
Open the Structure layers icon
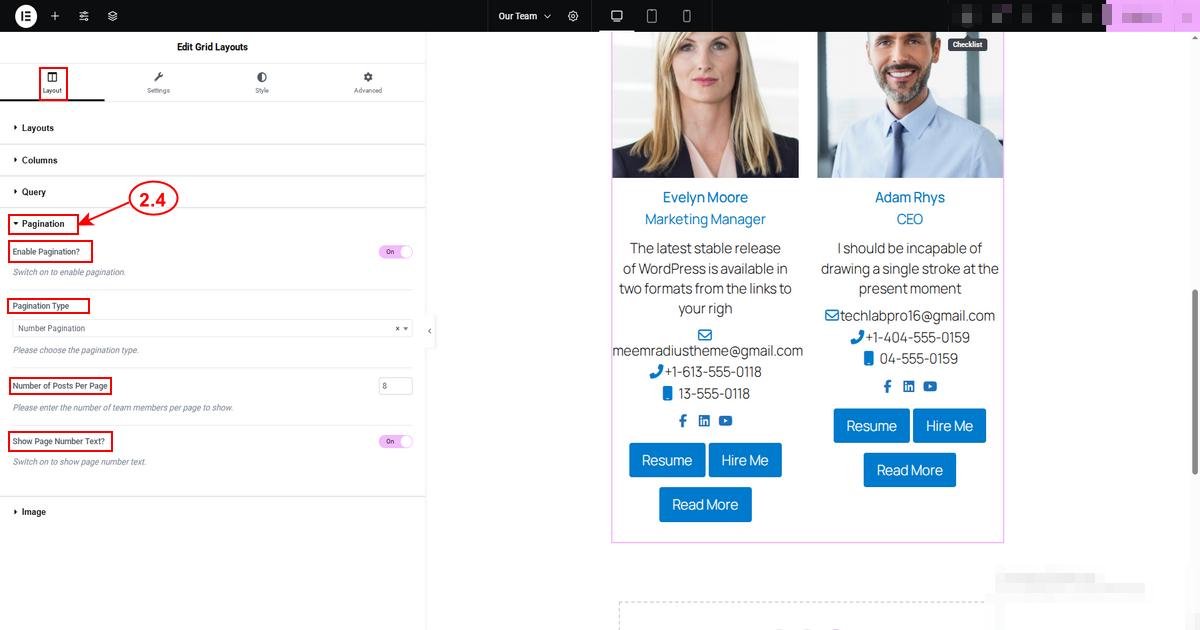tap(113, 16)
